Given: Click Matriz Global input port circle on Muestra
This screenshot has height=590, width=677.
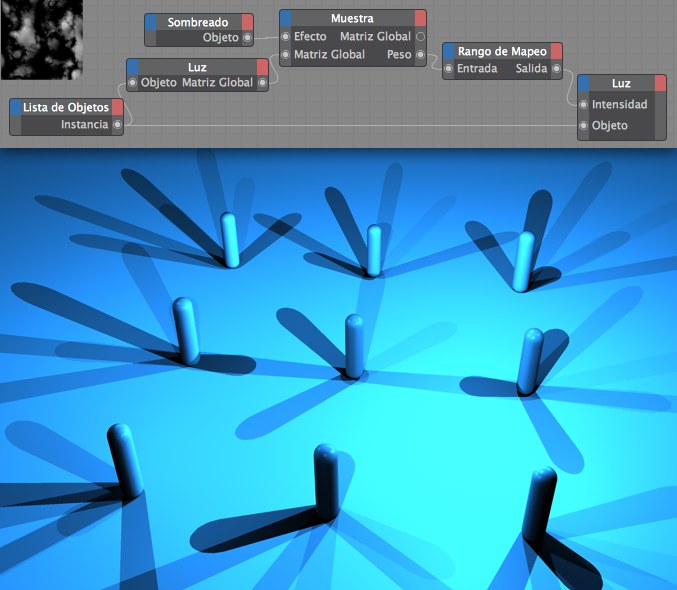Looking at the screenshot, I should (285, 55).
